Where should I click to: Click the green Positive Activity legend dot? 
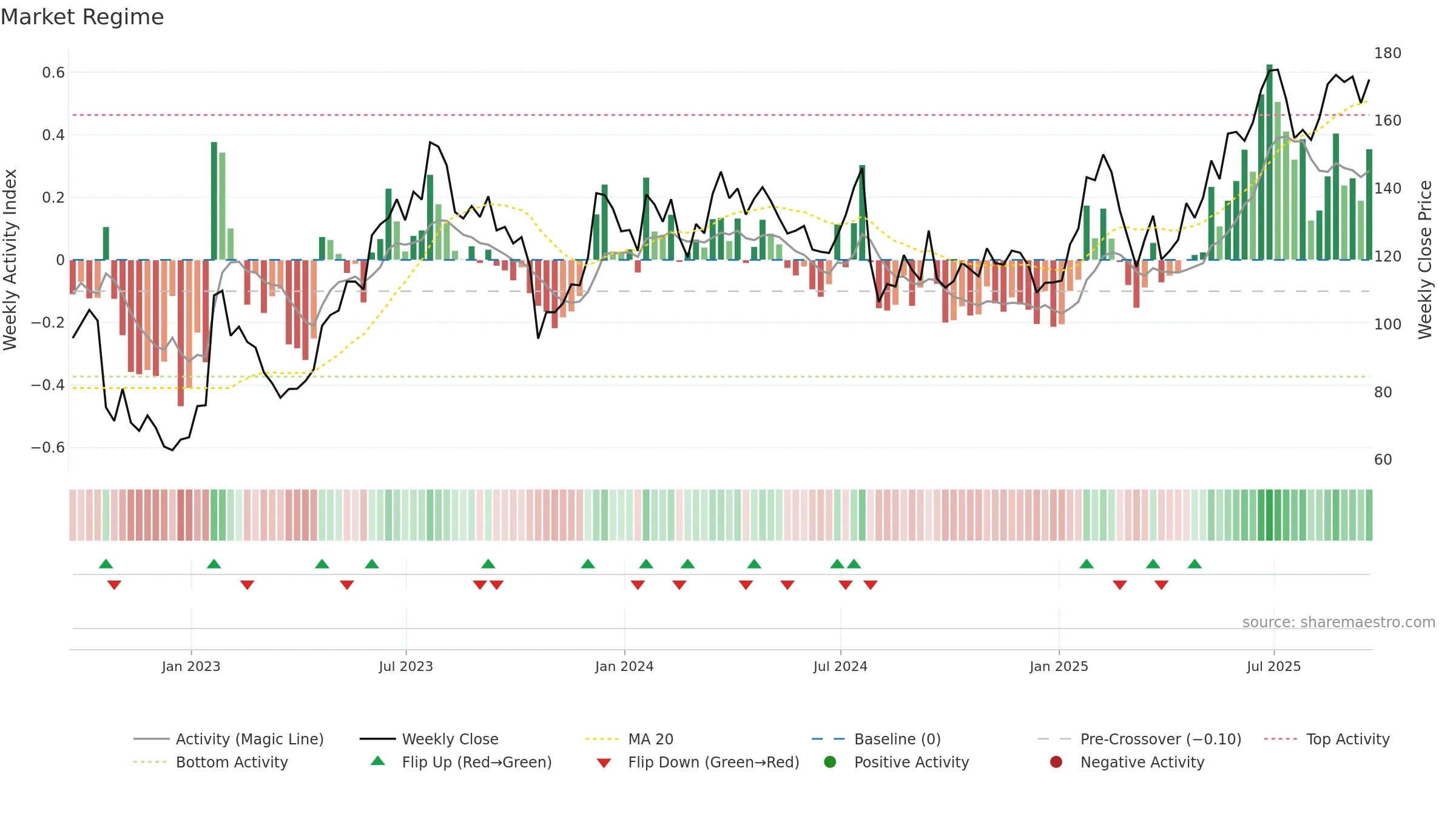(831, 761)
